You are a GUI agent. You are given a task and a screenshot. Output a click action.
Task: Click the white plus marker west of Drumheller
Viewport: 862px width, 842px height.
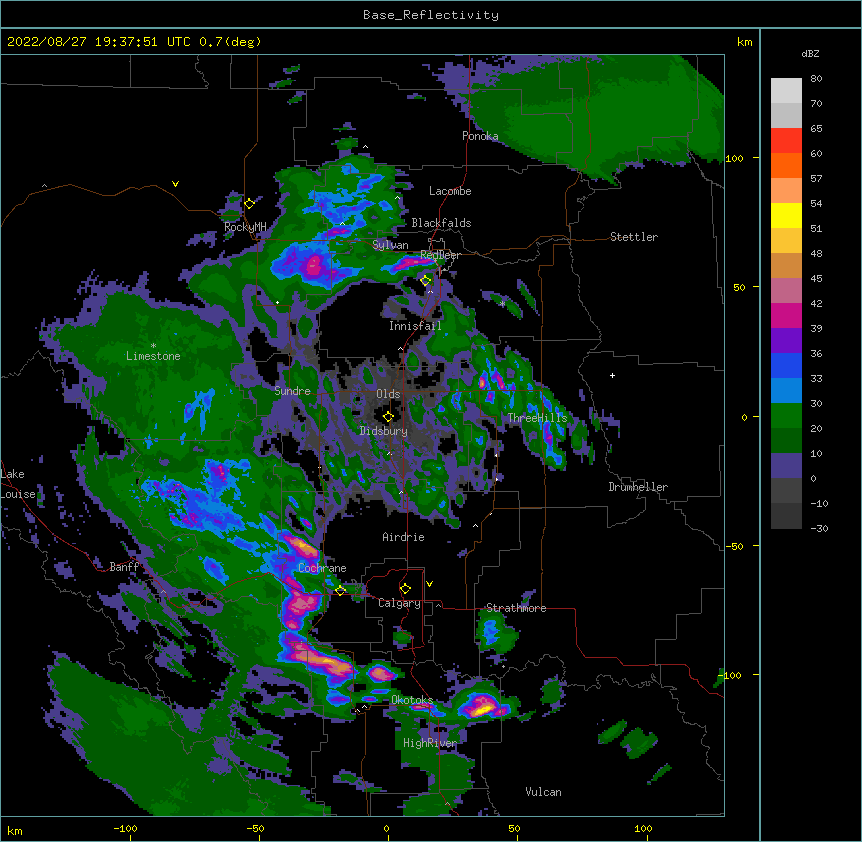pos(612,375)
